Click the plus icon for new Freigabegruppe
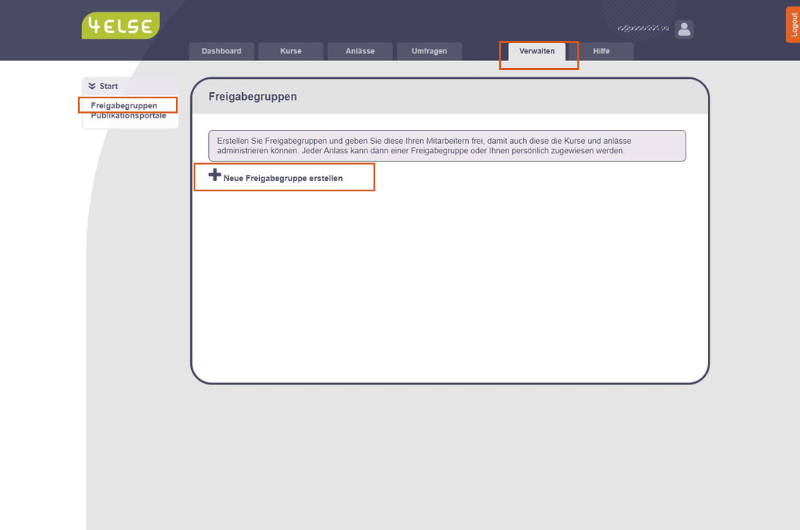This screenshot has height=530, width=800. 214,175
